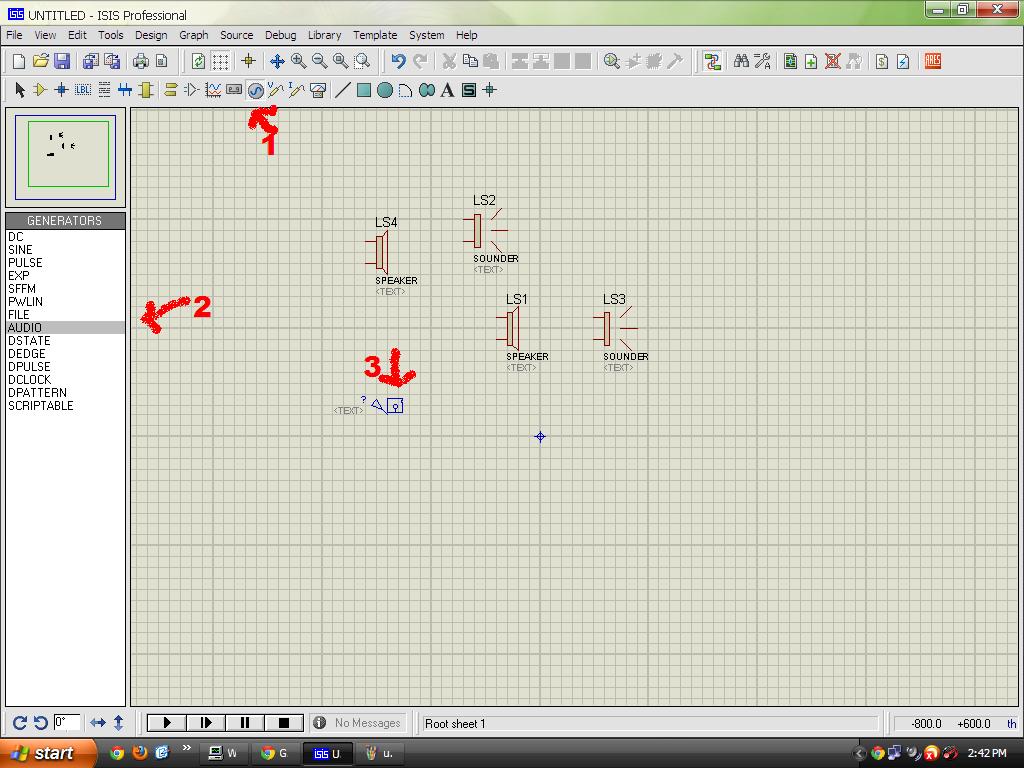Choose the Component Mode tool

coord(40,90)
